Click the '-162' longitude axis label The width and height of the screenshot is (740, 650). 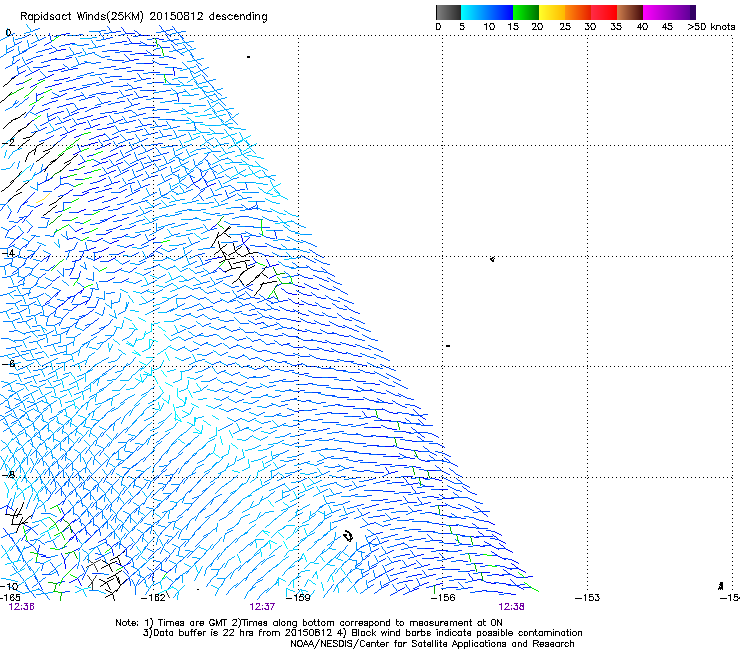pyautogui.click(x=154, y=598)
